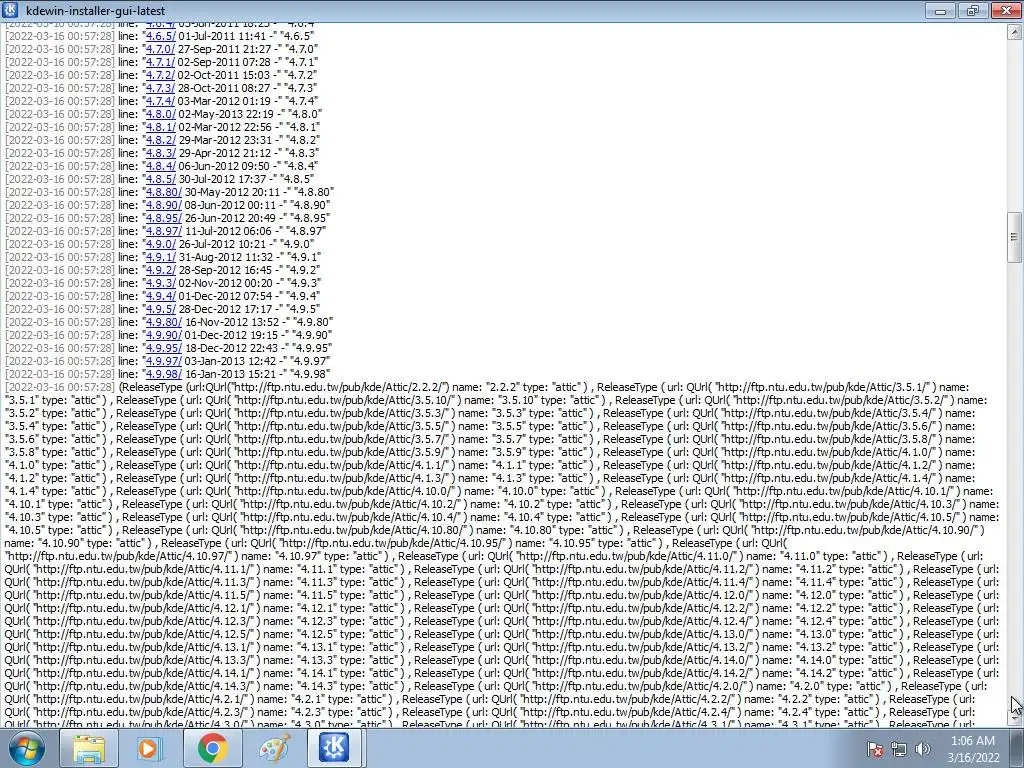Open the 4.8.1/ link

click(x=160, y=127)
